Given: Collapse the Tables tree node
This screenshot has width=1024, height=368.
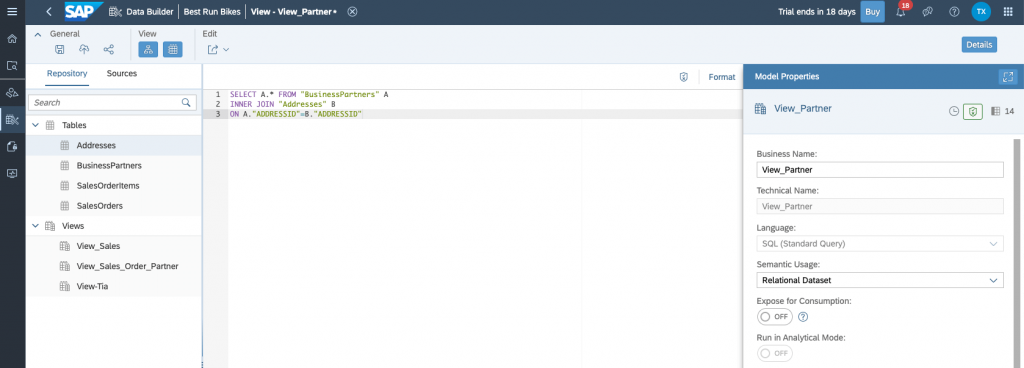Looking at the screenshot, I should point(35,125).
